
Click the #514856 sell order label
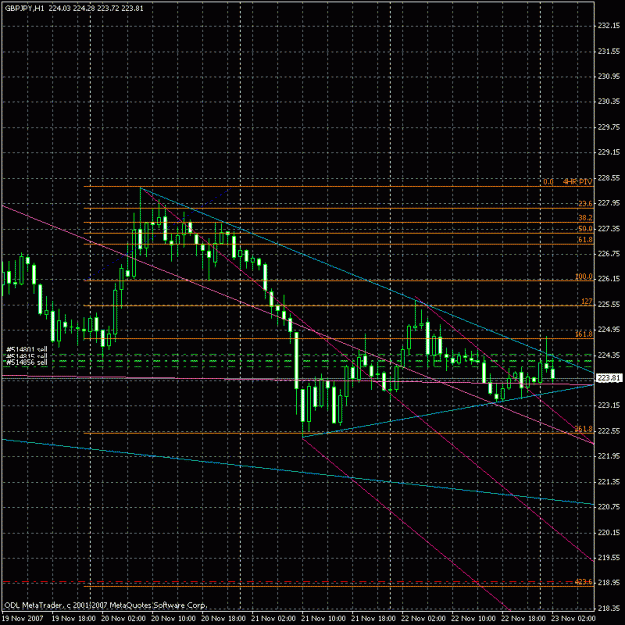point(27,362)
